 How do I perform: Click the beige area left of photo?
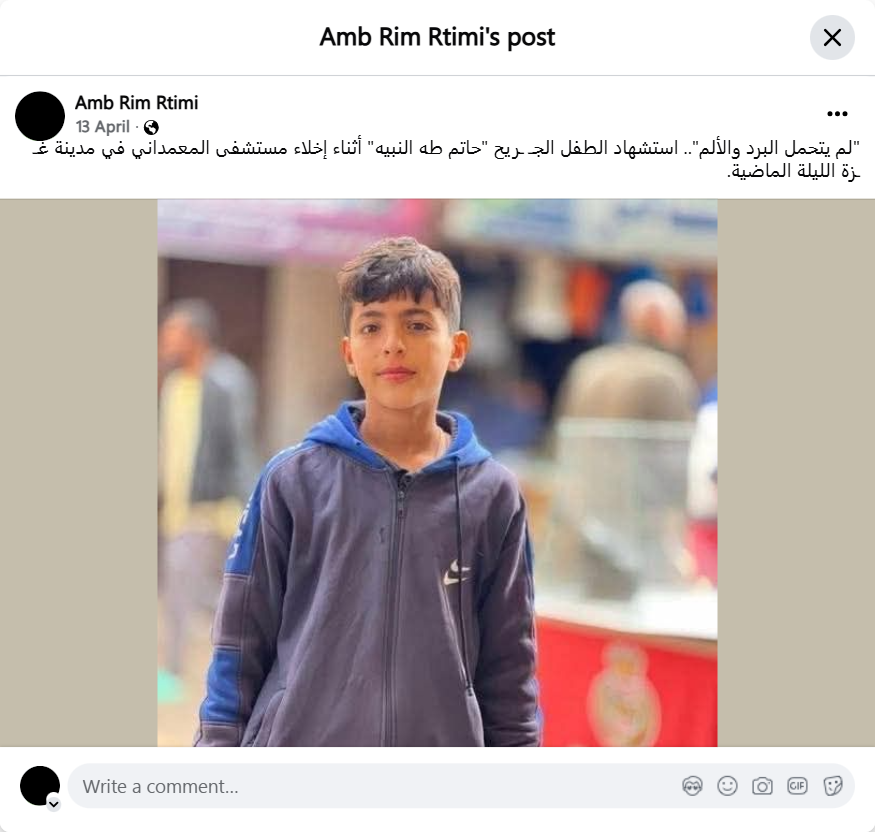79,473
